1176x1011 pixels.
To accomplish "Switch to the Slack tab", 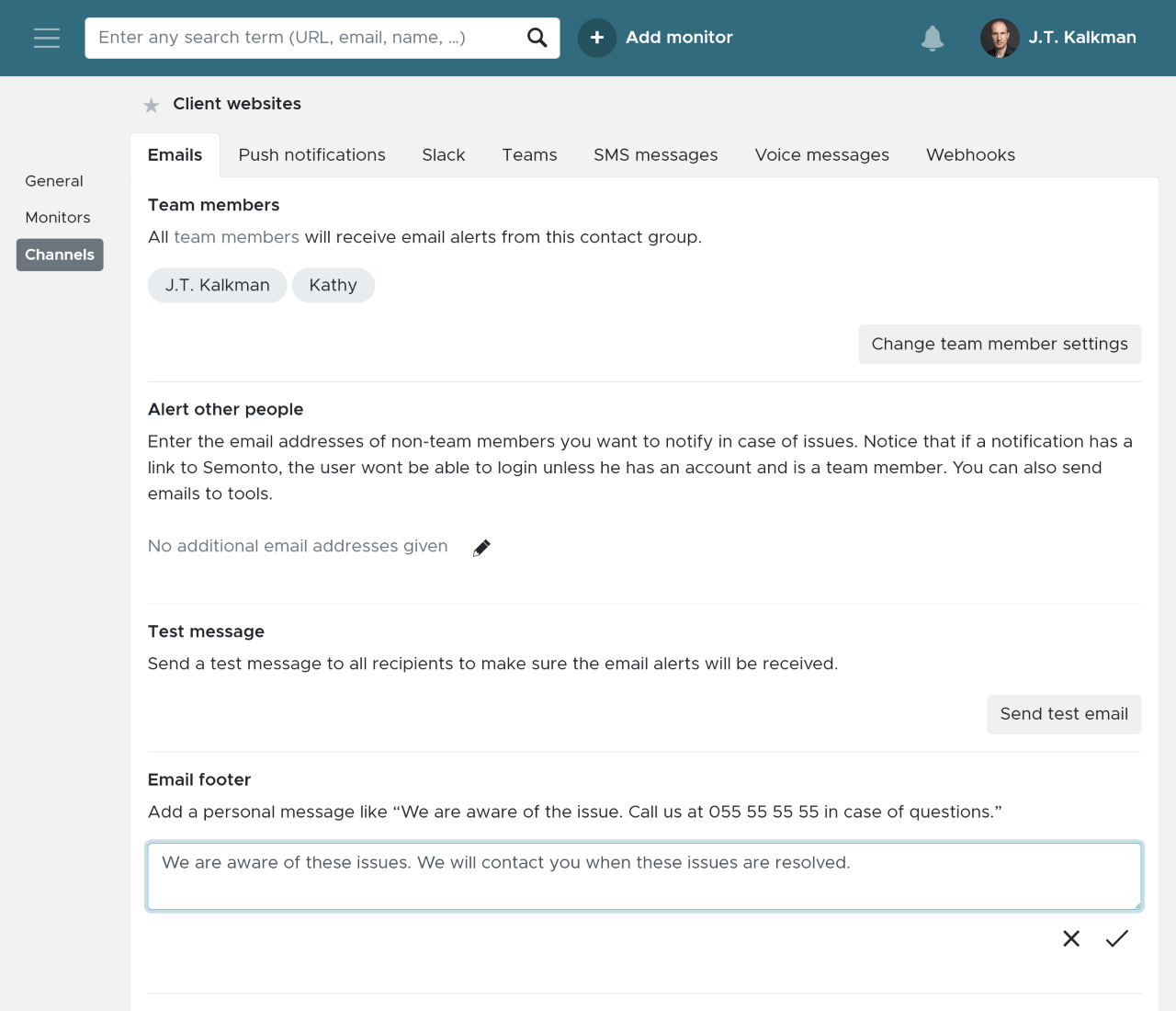I will coord(444,155).
